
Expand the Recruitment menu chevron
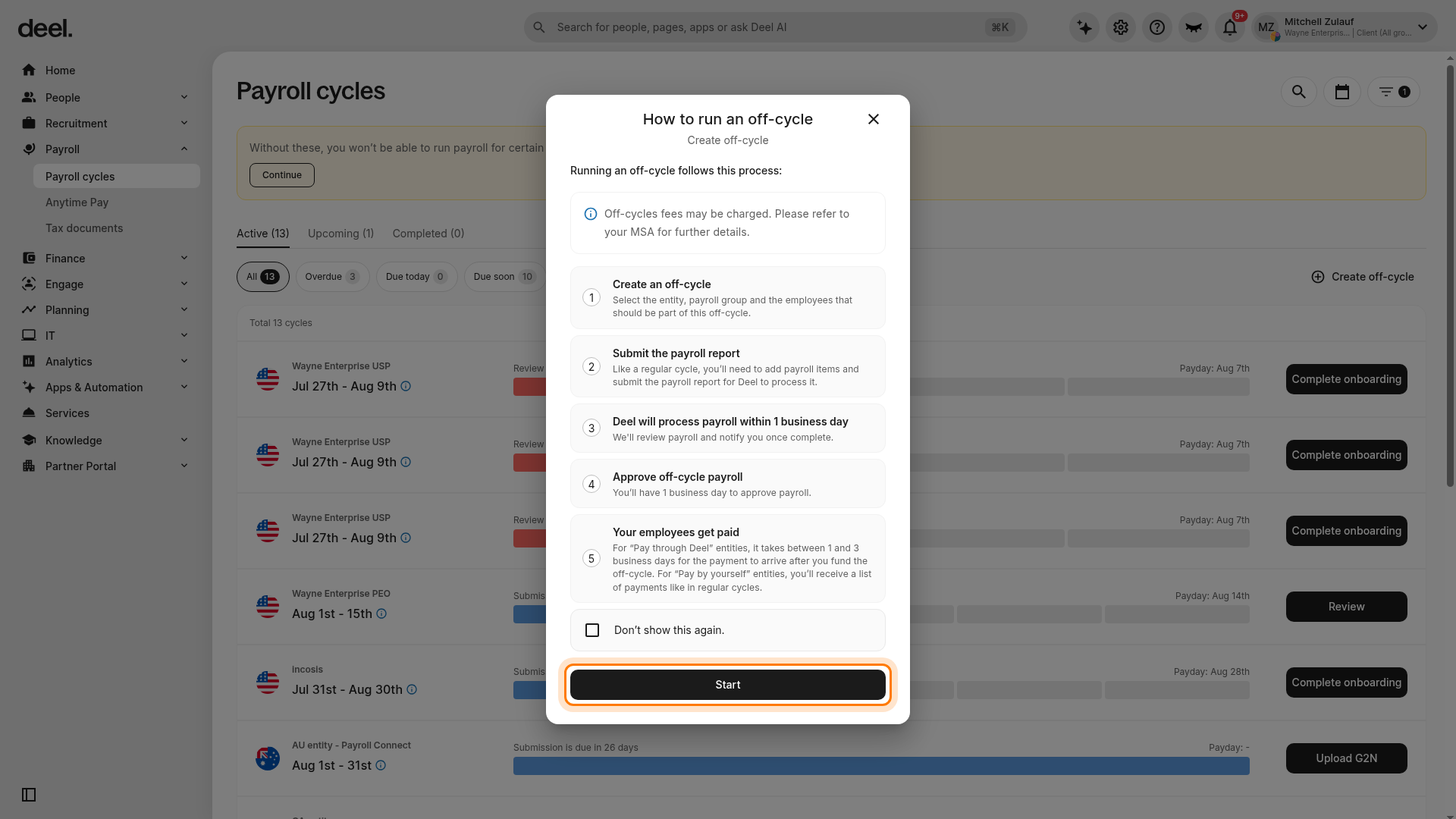tap(184, 123)
